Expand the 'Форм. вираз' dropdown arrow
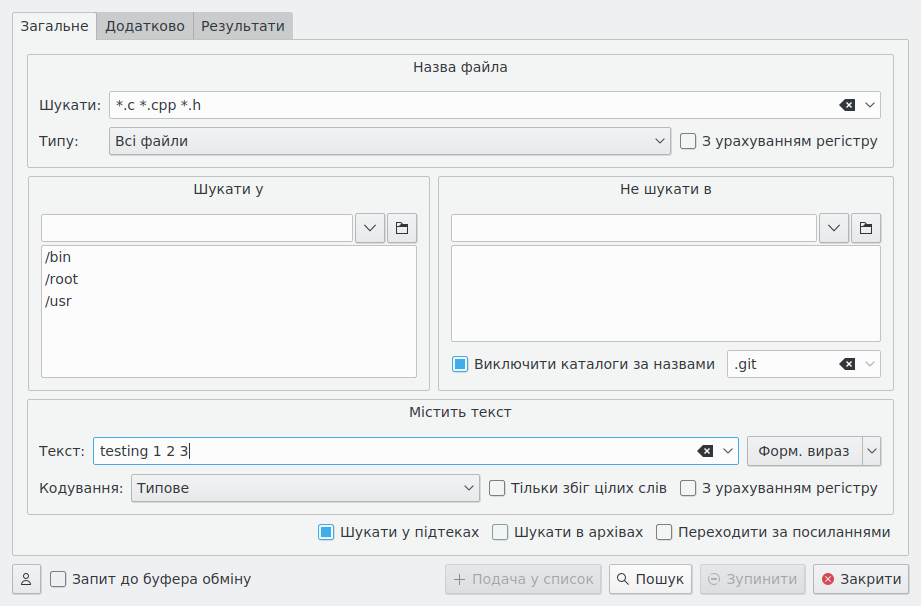The width and height of the screenshot is (921, 606). click(872, 452)
